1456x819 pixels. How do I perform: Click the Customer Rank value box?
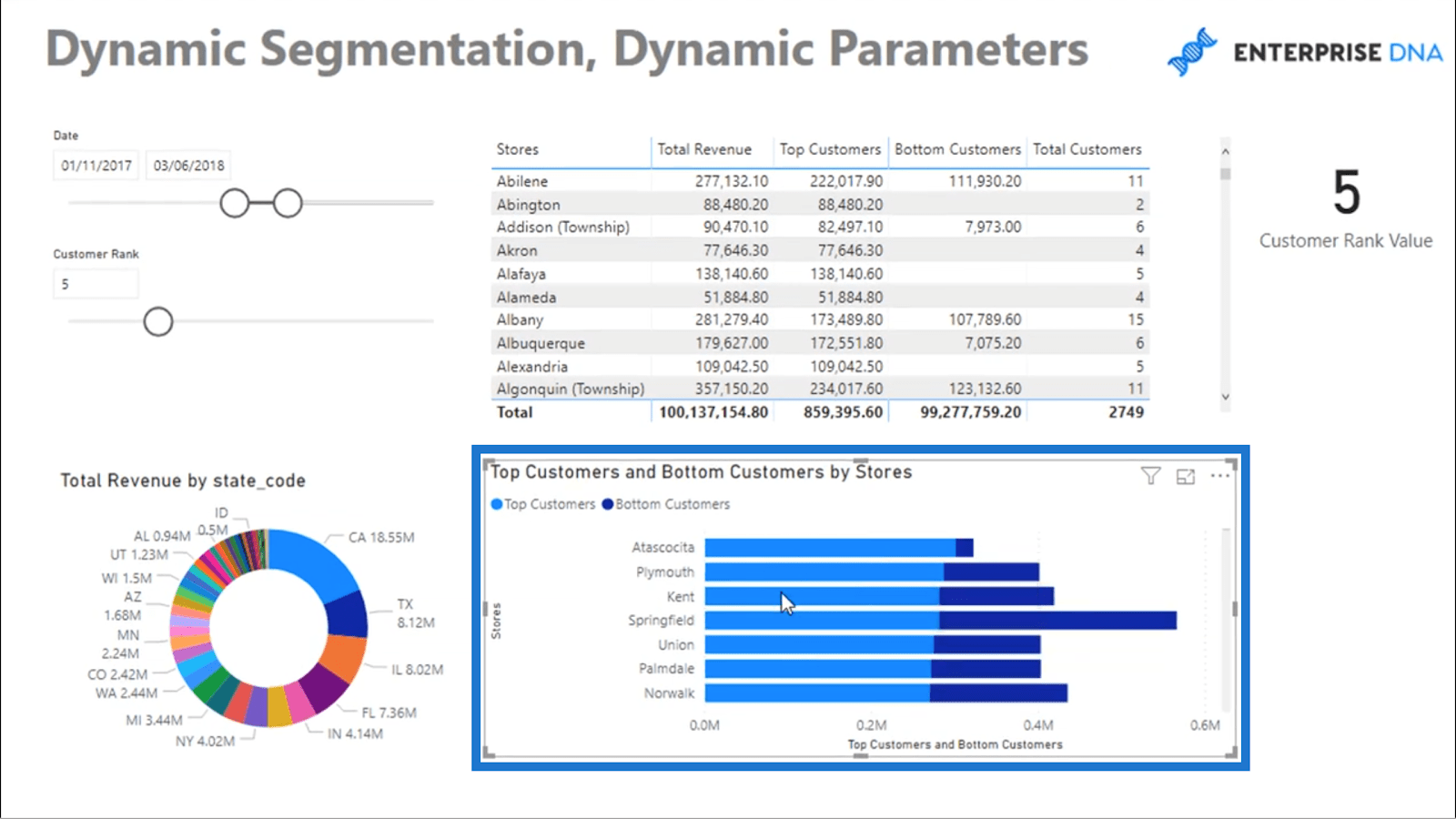(96, 284)
